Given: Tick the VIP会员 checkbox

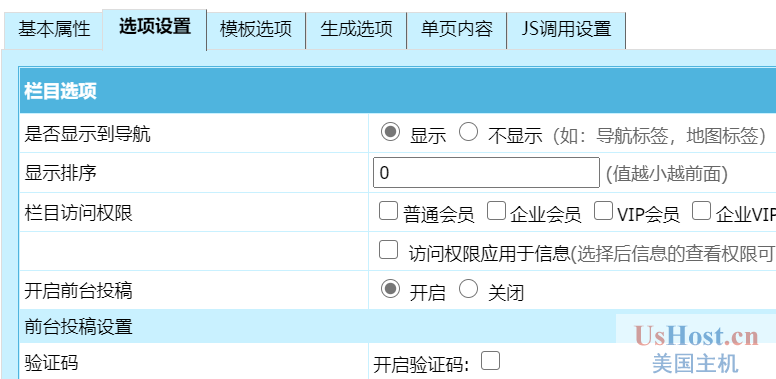Looking at the screenshot, I should point(603,210).
